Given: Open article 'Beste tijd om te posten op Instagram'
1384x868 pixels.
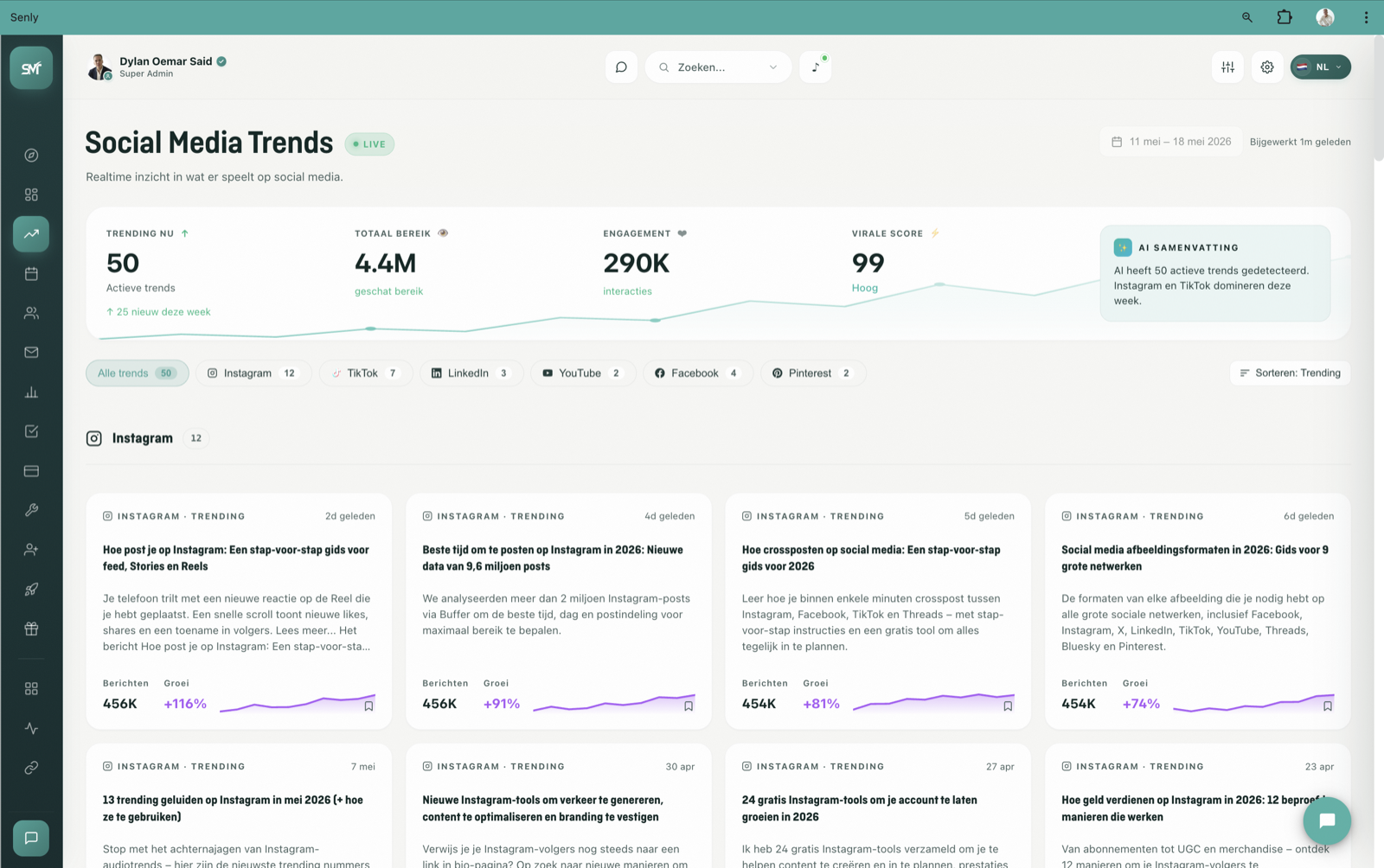Looking at the screenshot, I should (x=553, y=558).
